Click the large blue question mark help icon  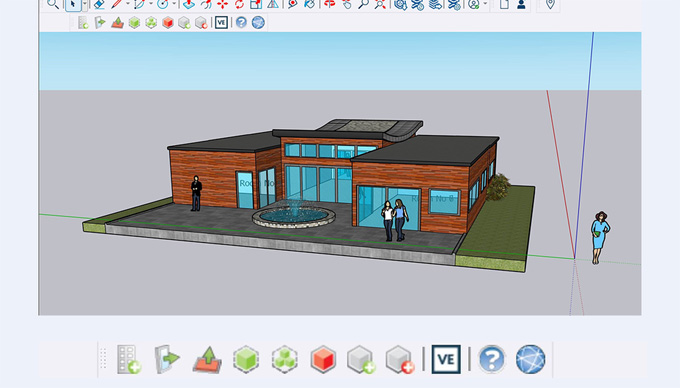click(492, 359)
